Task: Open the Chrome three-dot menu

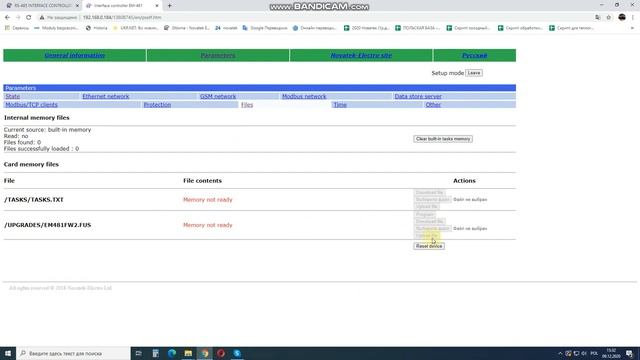Action: tap(633, 18)
